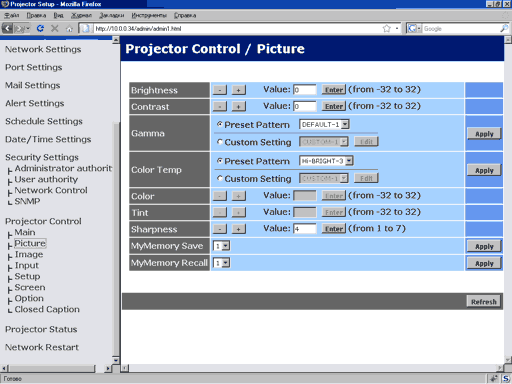Screen dimensions: 512x384
Task: Click sidebar vertical scrollbar down arrow
Action: (116, 360)
